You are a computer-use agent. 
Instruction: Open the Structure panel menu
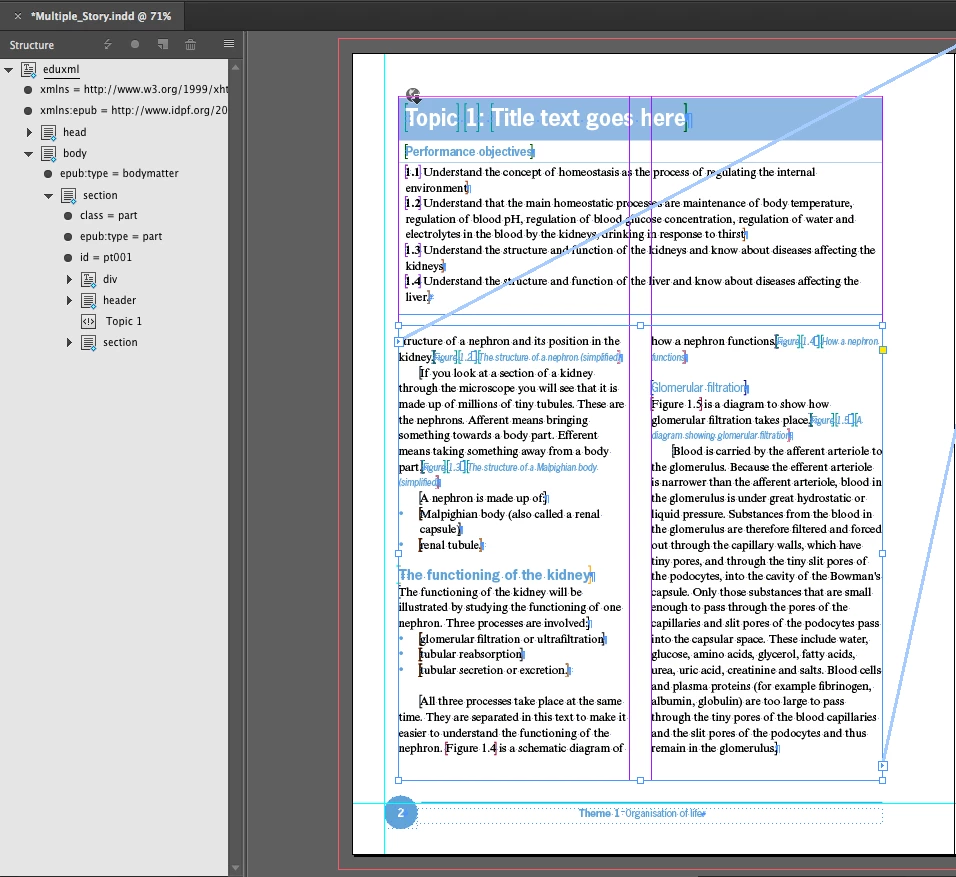click(x=229, y=43)
